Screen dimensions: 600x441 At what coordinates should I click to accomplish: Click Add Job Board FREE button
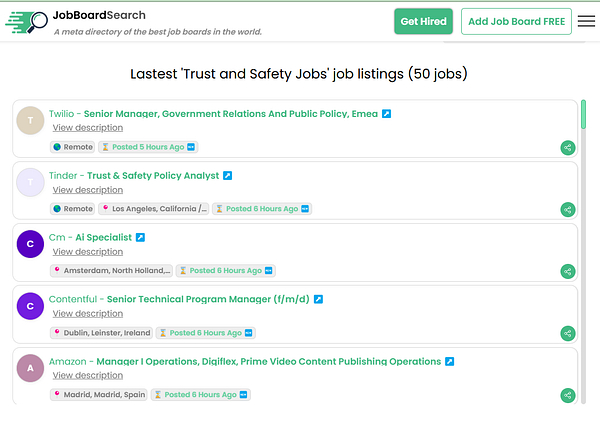(x=516, y=21)
